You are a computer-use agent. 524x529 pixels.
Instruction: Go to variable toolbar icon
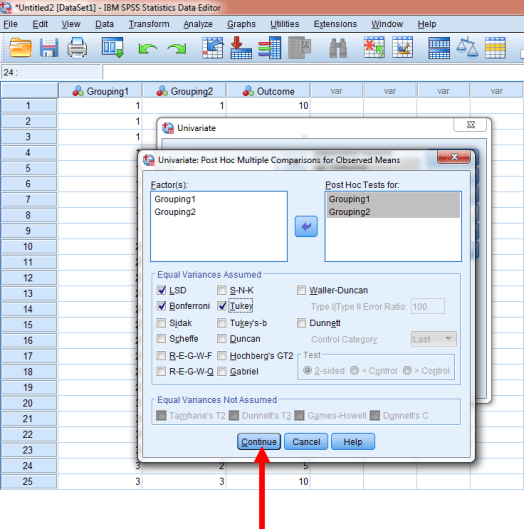click(x=241, y=48)
